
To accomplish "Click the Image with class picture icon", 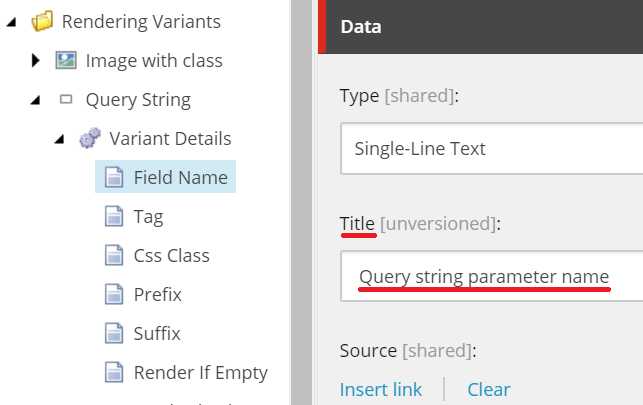I will (66, 60).
